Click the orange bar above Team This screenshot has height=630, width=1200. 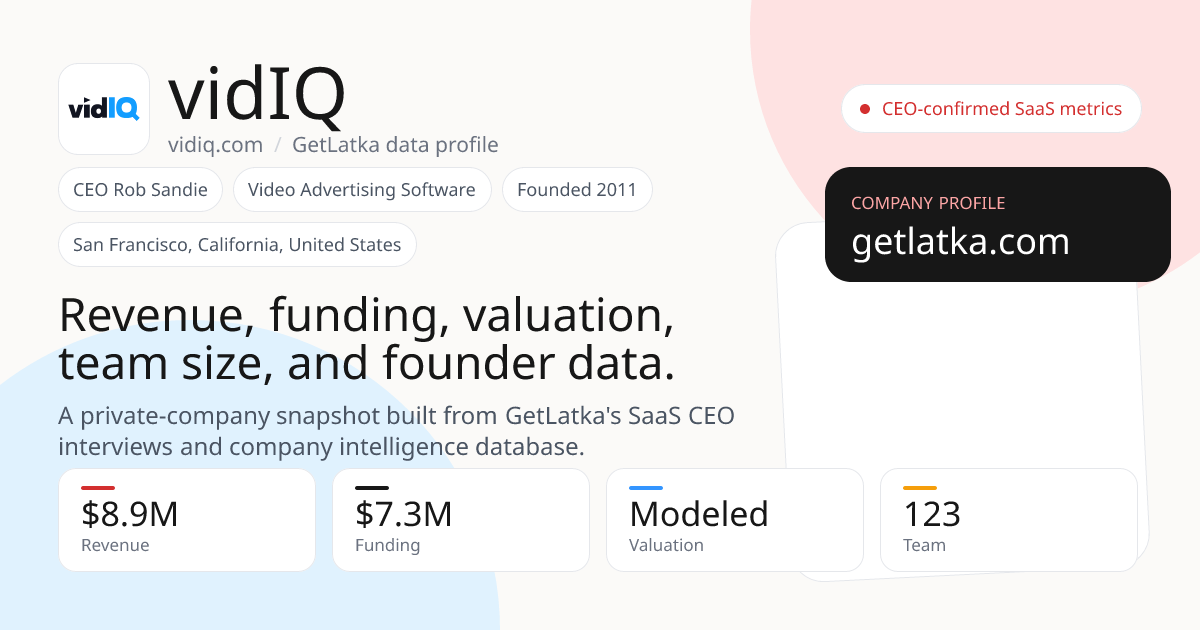(x=920, y=488)
